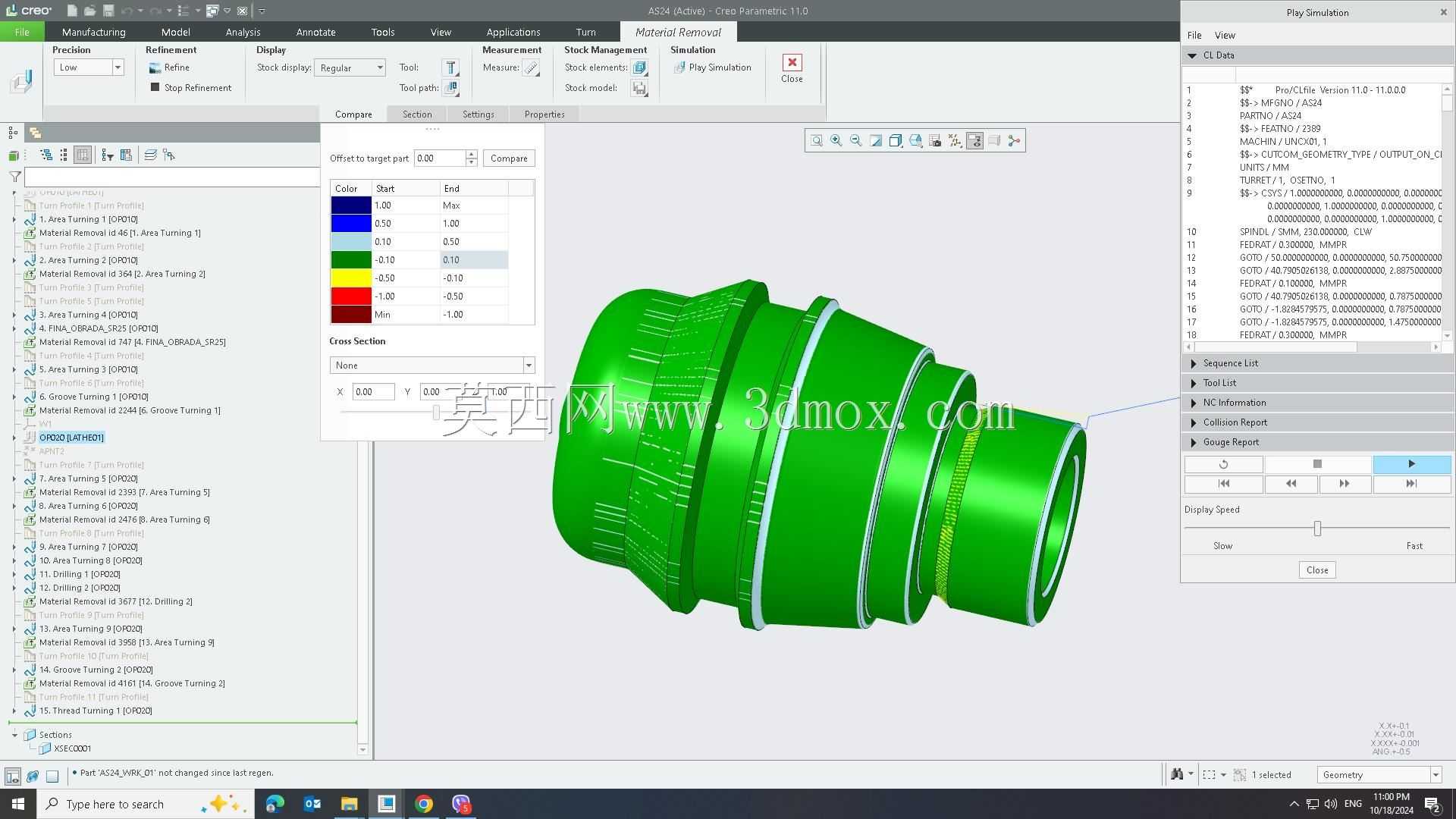Open the Layer Tree icon in model tree toolbar
This screenshot has width=1456, height=819.
pyautogui.click(x=151, y=155)
